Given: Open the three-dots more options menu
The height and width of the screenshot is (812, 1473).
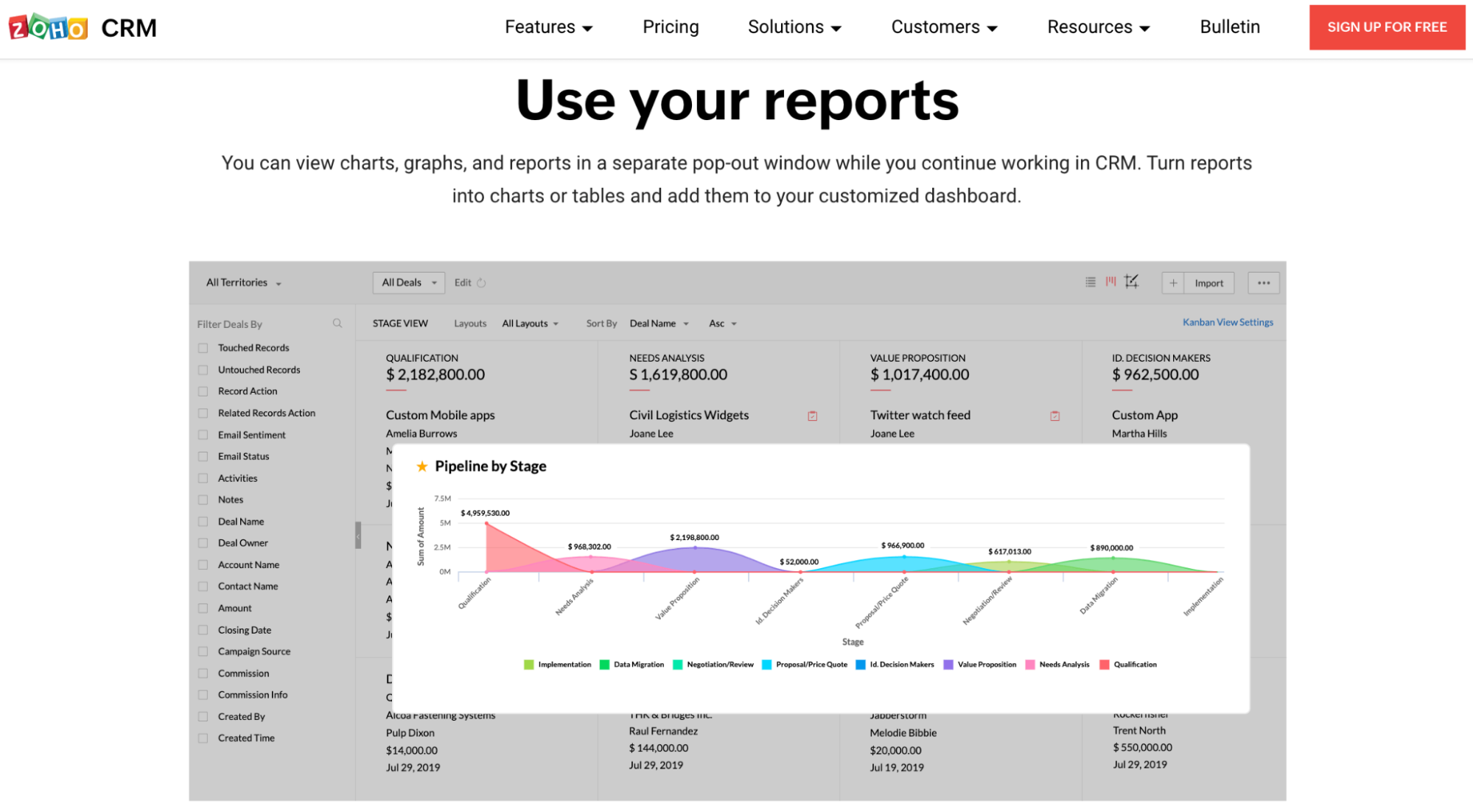Looking at the screenshot, I should (1263, 283).
